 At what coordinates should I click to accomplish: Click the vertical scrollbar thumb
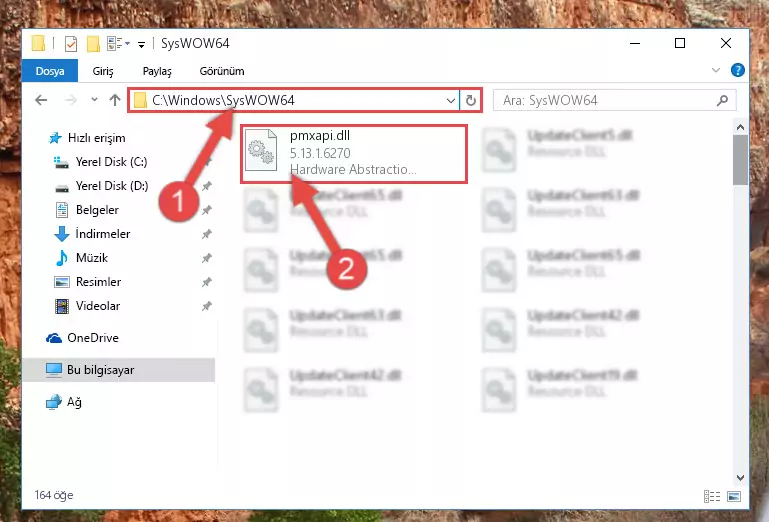tap(740, 160)
